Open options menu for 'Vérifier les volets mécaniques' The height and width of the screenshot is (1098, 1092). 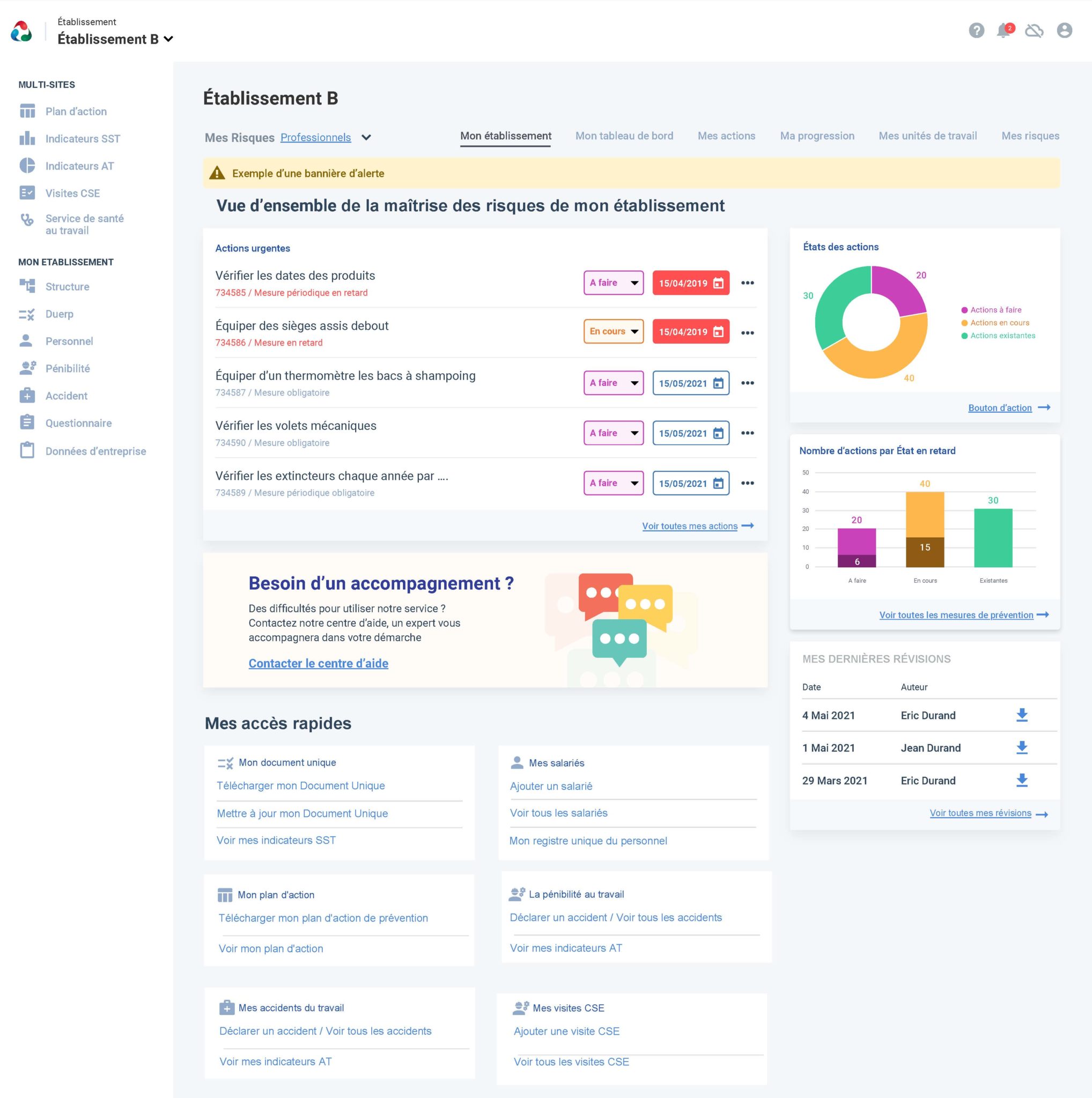pos(748,433)
